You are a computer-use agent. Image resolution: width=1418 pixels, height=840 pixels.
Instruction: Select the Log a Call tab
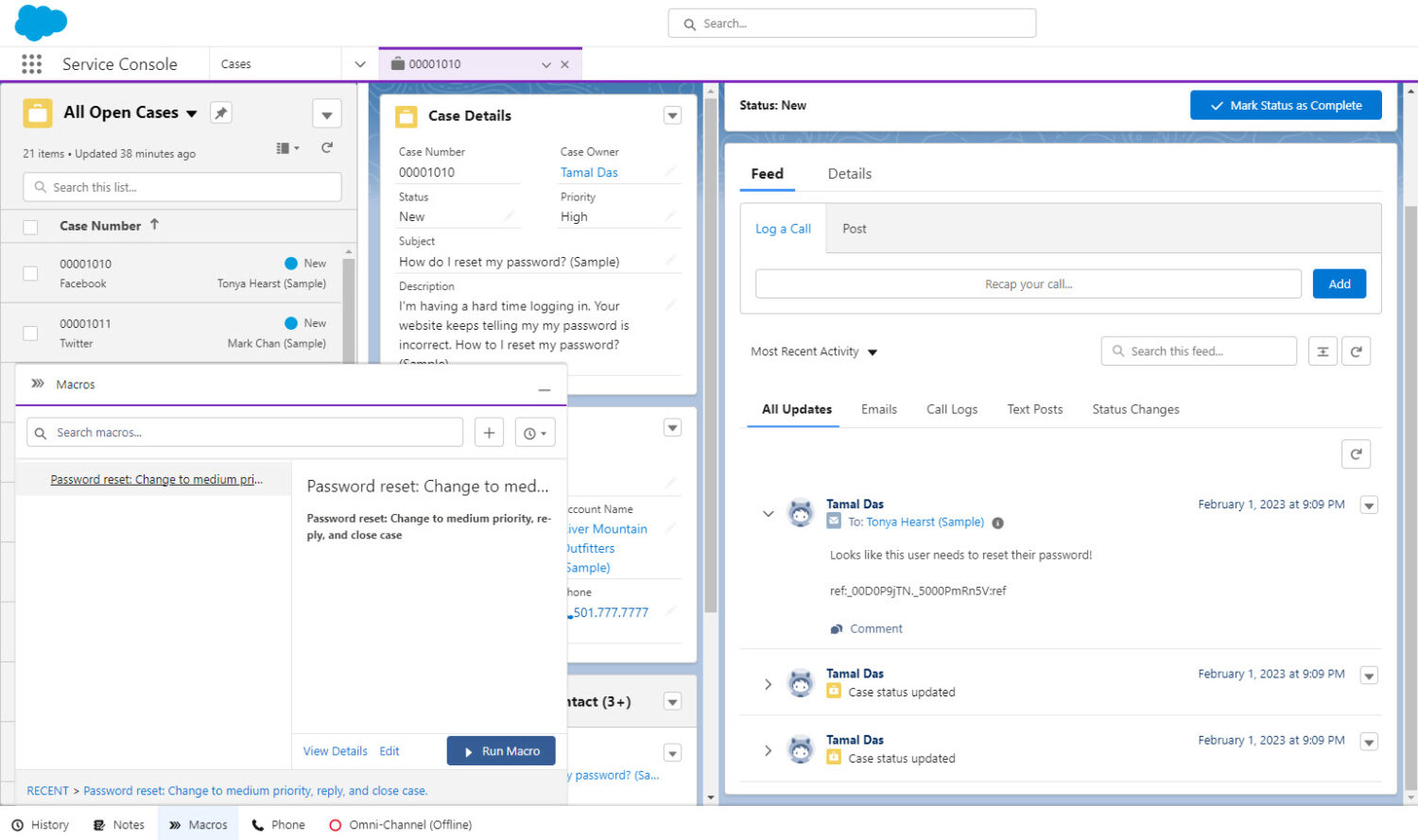783,229
